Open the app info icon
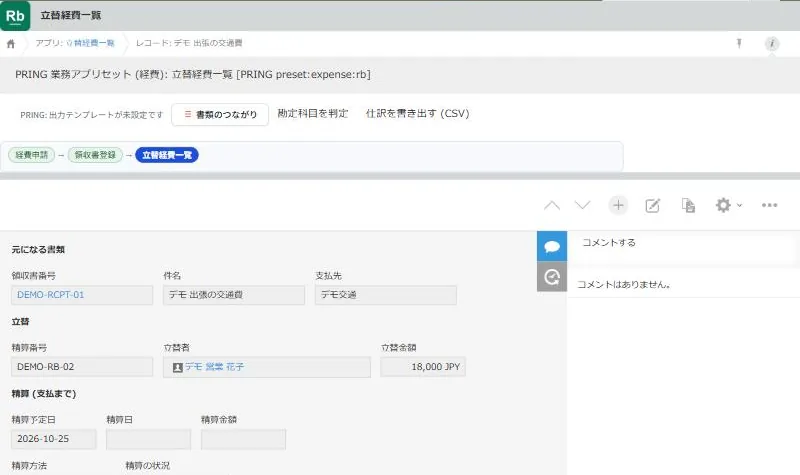The image size is (800, 475). pos(772,44)
